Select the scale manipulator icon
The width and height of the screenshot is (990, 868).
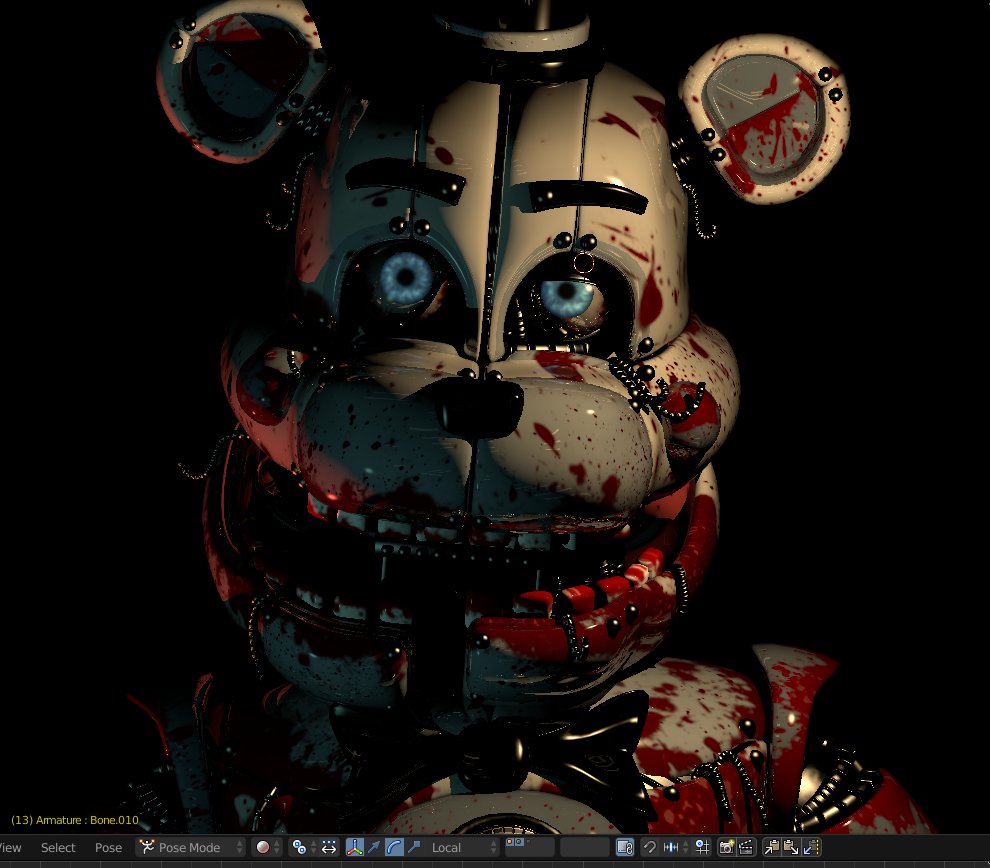(x=414, y=847)
